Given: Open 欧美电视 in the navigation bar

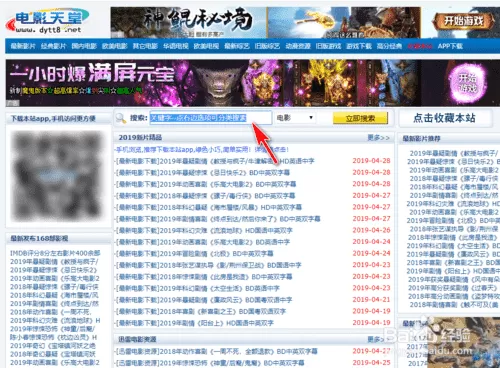Looking at the screenshot, I should (x=206, y=46).
